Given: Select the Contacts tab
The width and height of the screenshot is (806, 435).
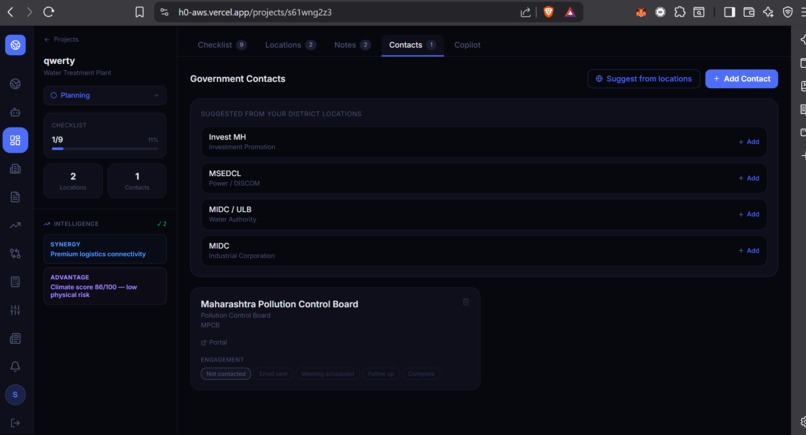Looking at the screenshot, I should pyautogui.click(x=412, y=45).
